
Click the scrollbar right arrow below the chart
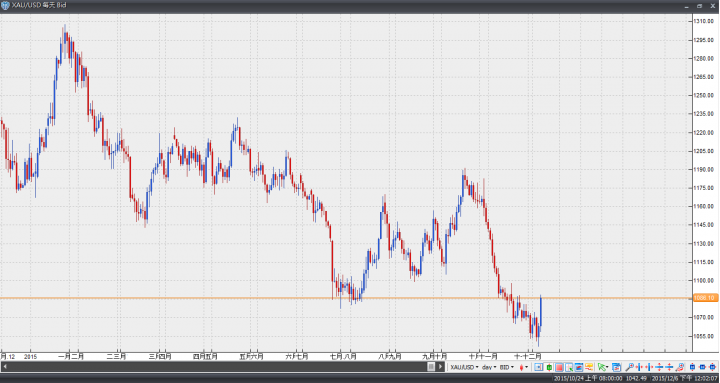[x=441, y=366]
